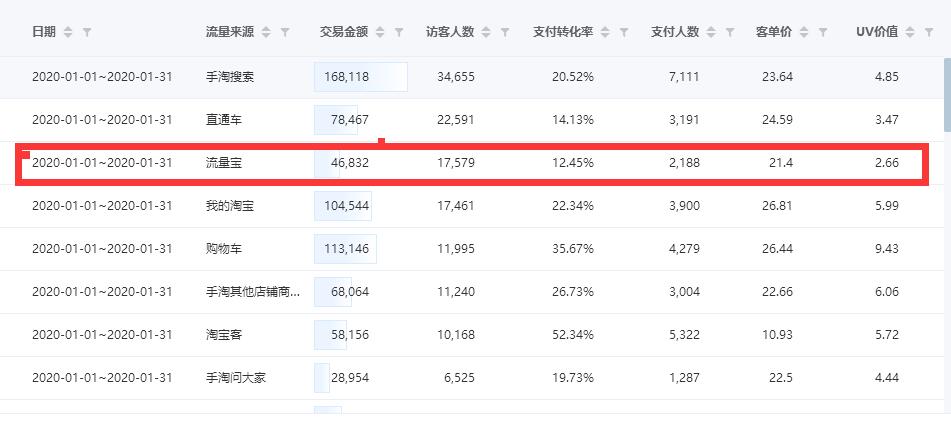Click filter icon for 支付转化率 column
The height and width of the screenshot is (437, 951).
(x=624, y=32)
